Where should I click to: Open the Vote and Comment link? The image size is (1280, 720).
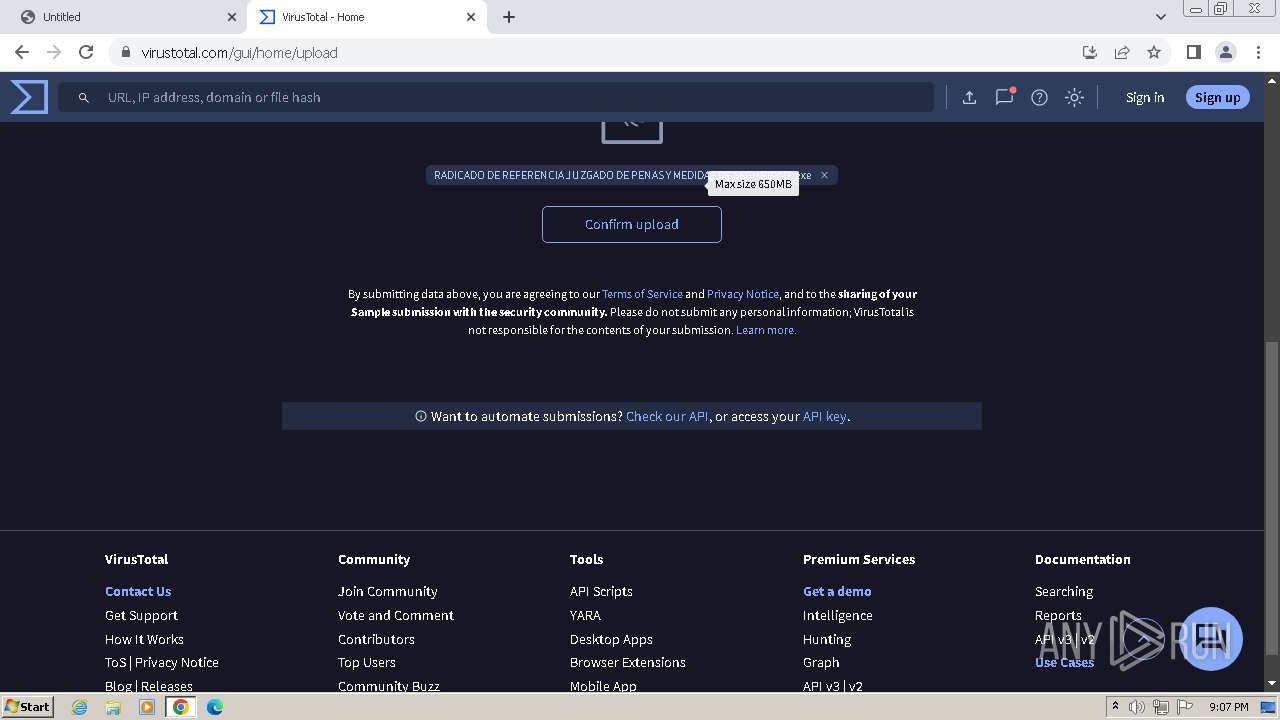click(396, 615)
